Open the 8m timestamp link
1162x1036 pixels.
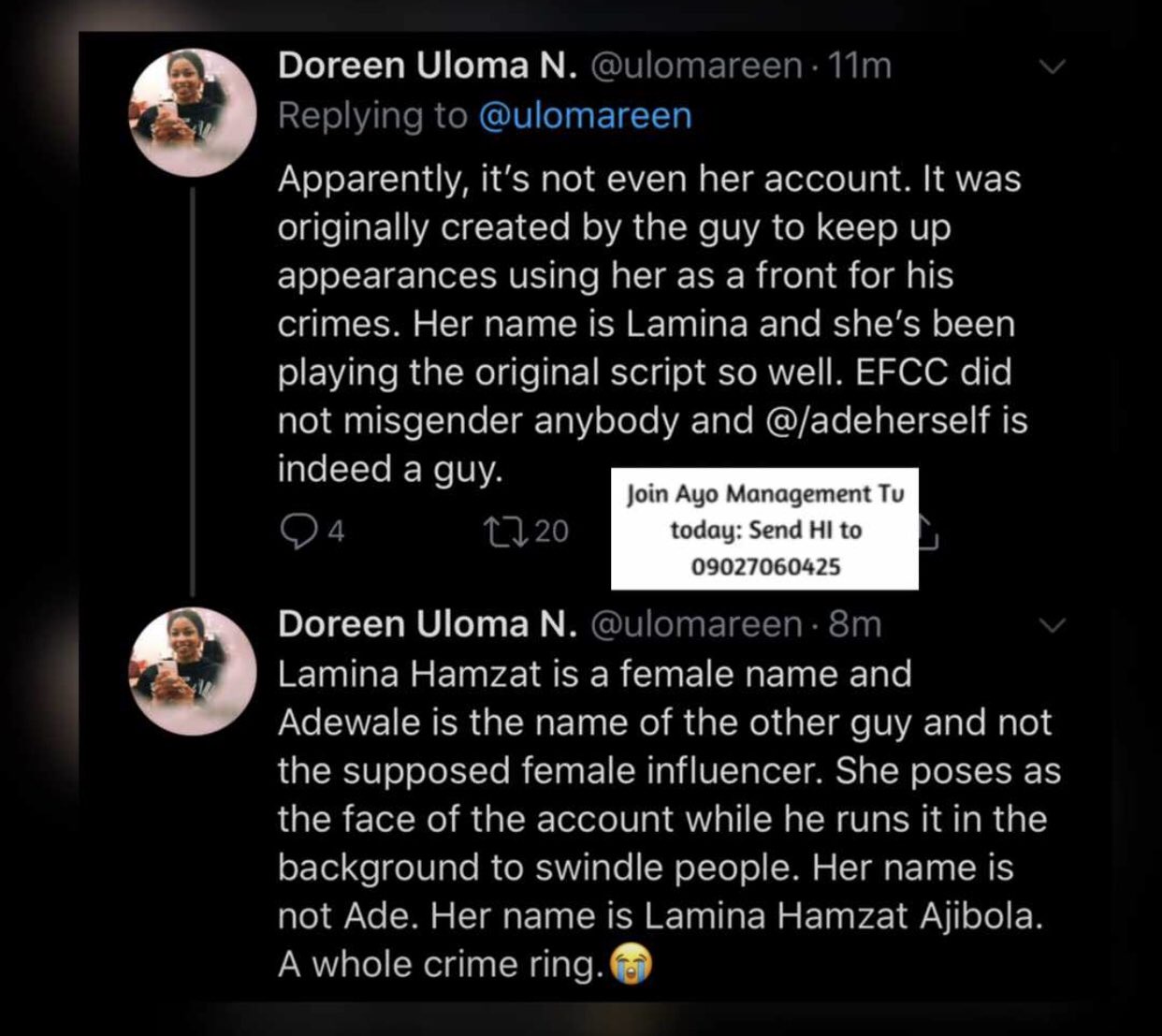coord(855,624)
